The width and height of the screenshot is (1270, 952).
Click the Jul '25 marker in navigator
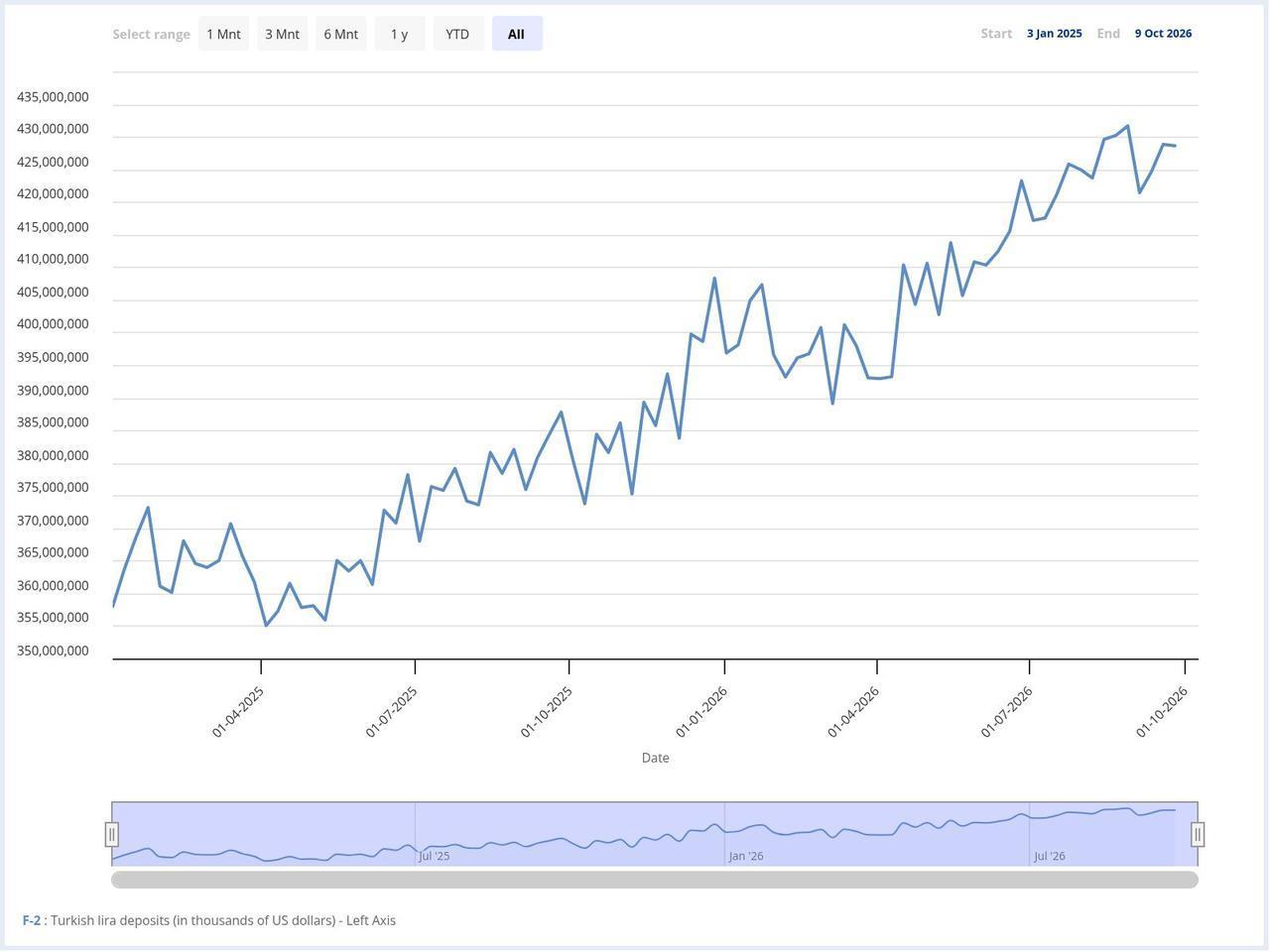point(435,856)
